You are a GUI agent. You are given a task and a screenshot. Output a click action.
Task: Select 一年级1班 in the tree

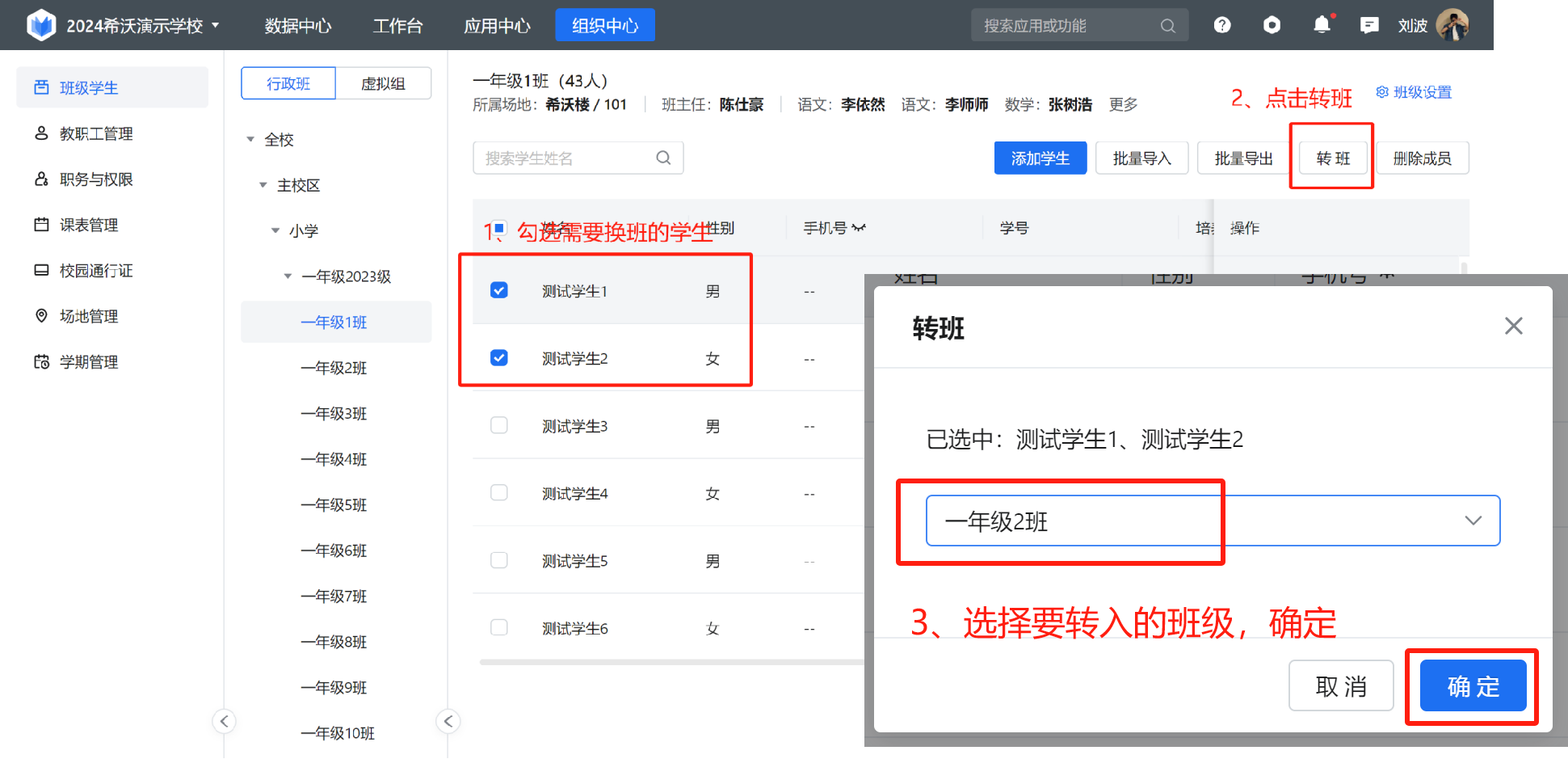pyautogui.click(x=336, y=322)
